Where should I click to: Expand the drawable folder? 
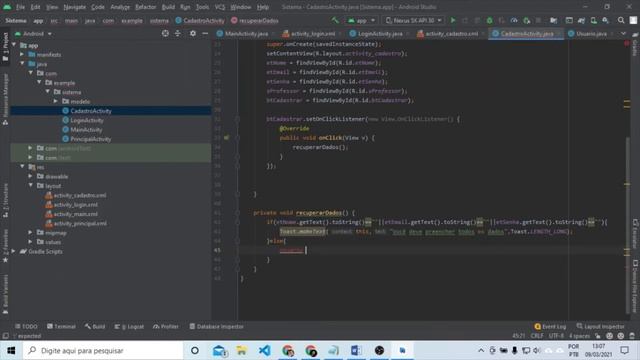[31, 176]
